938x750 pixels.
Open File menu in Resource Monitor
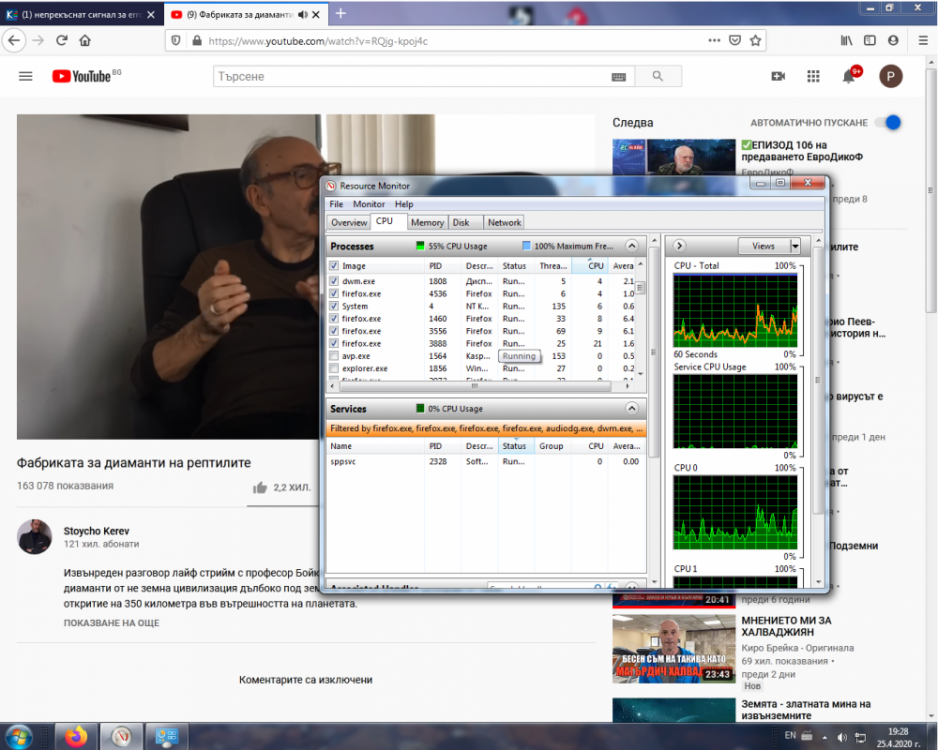pyautogui.click(x=336, y=204)
